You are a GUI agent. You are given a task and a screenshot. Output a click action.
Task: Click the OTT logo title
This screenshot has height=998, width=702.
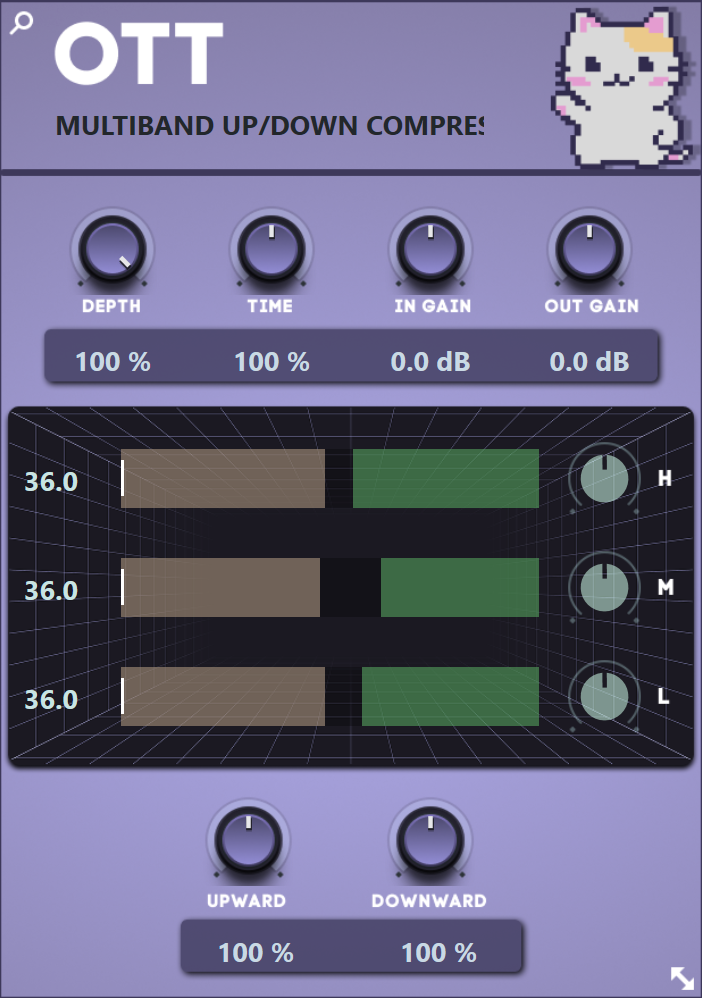[x=139, y=53]
